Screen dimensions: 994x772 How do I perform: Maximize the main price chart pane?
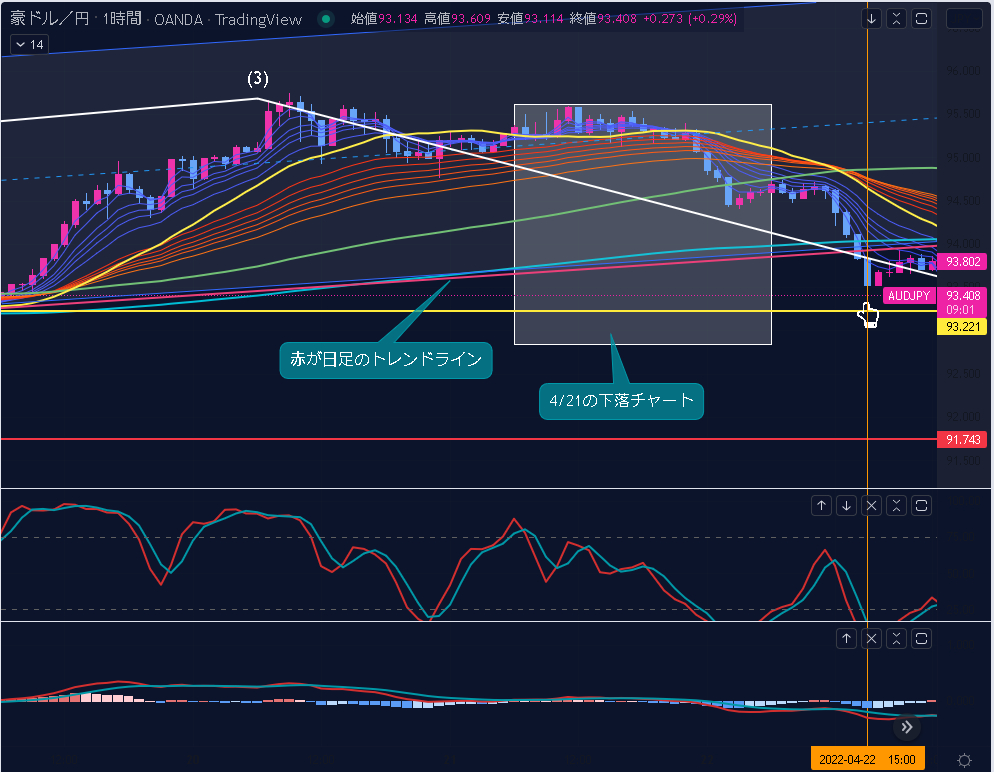(x=922, y=18)
